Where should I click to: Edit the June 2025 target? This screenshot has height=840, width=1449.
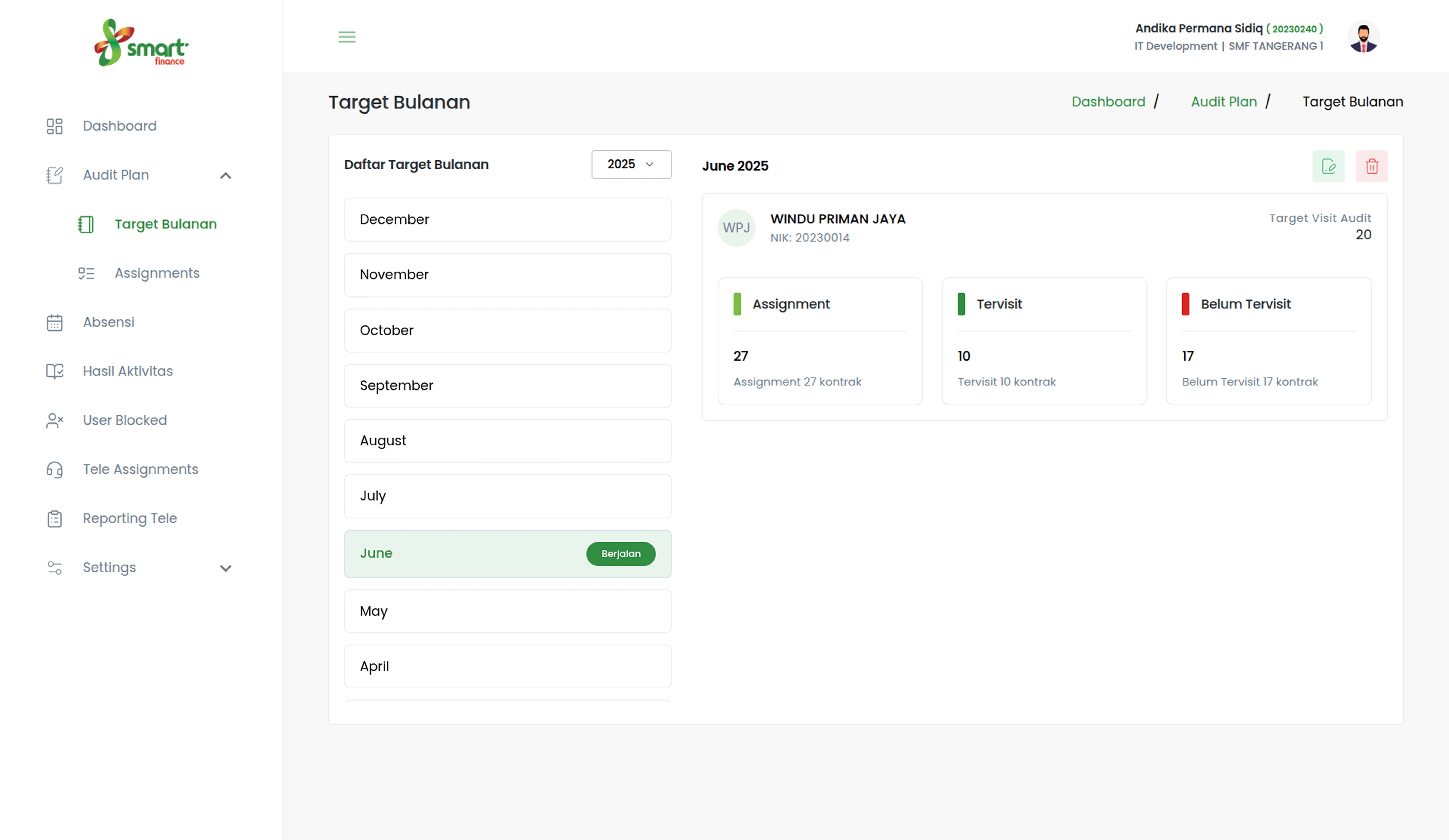pos(1328,166)
